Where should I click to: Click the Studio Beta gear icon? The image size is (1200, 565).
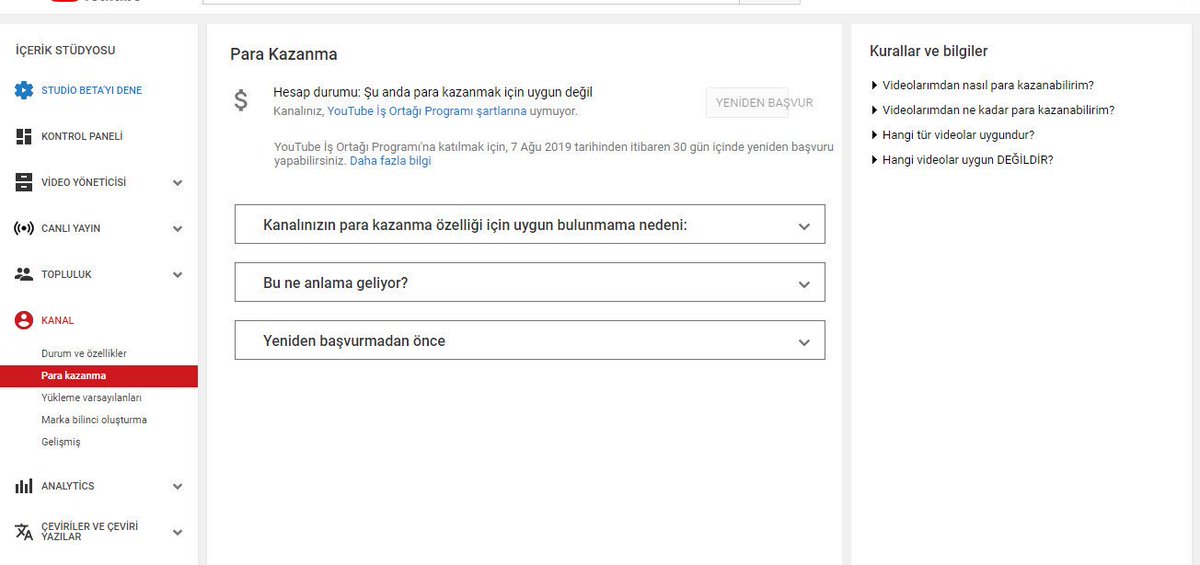24,90
